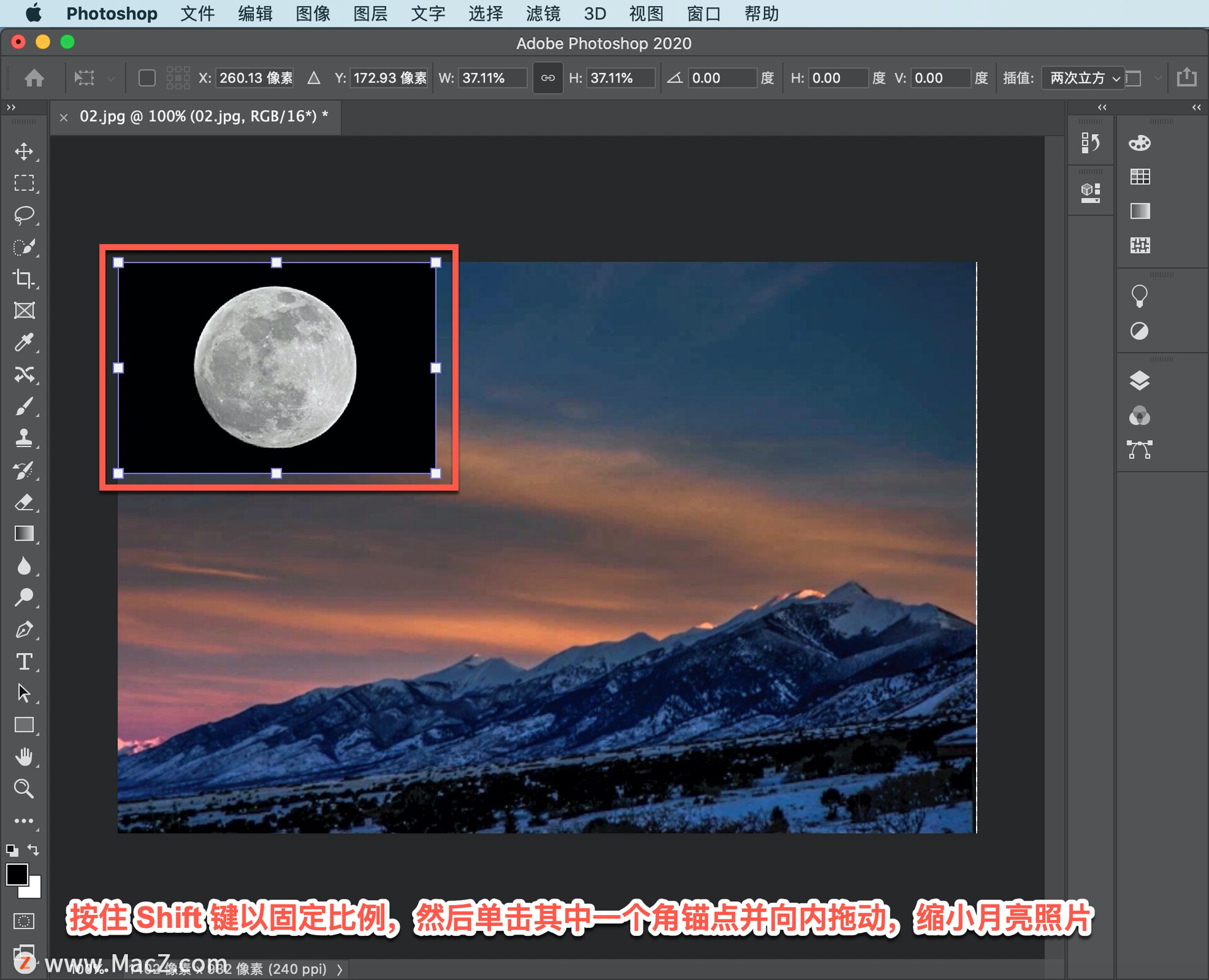Toggle maintain aspect ratio link button
The height and width of the screenshot is (980, 1209).
tap(548, 78)
